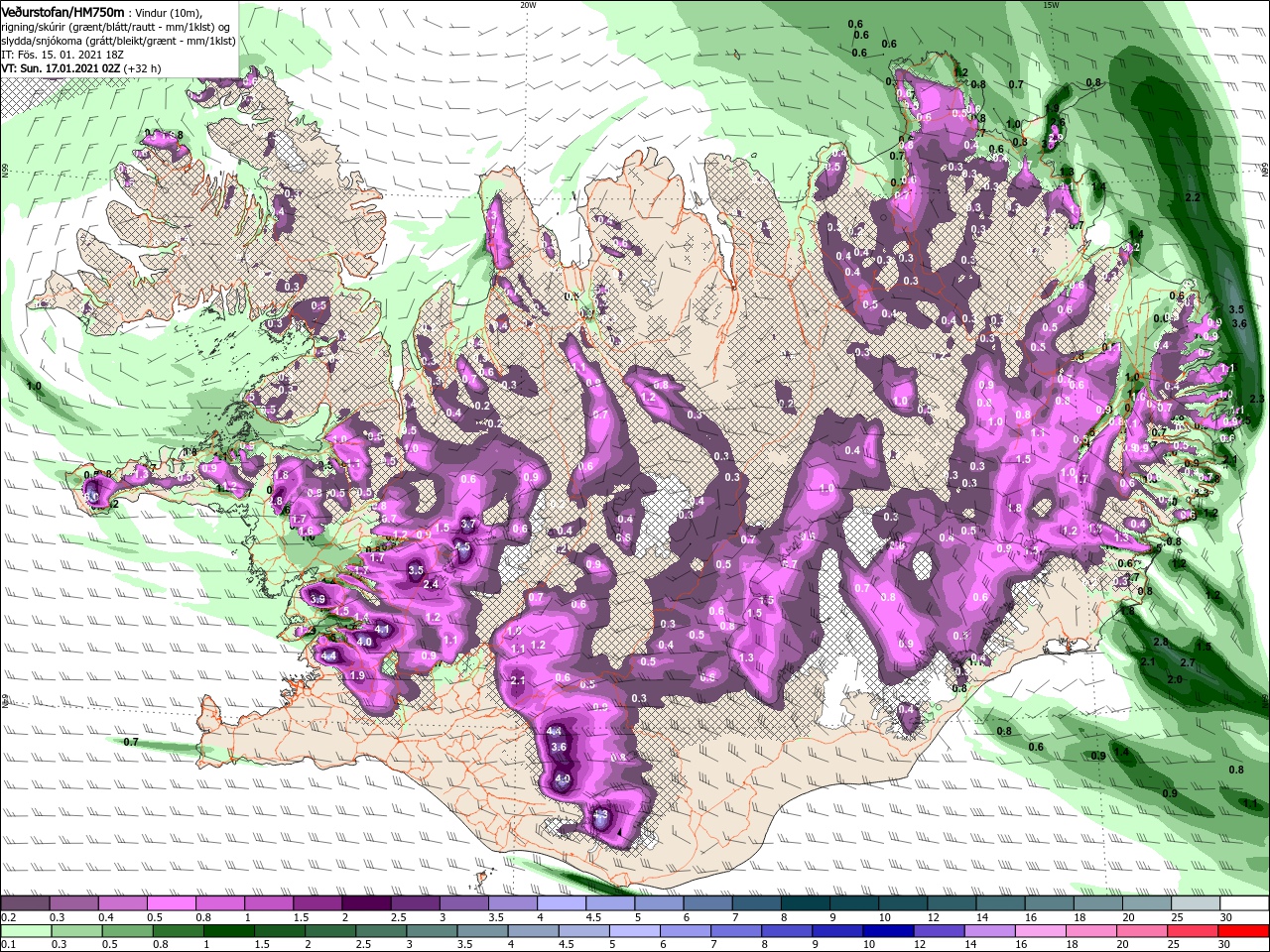
Task: Click the '3.7' snowfall value on the map
Action: [469, 524]
